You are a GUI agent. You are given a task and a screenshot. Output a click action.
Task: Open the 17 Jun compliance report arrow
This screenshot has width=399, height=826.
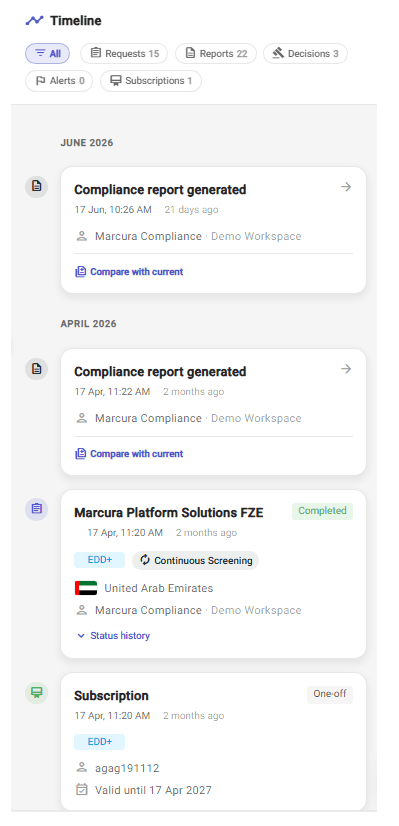[x=346, y=186]
